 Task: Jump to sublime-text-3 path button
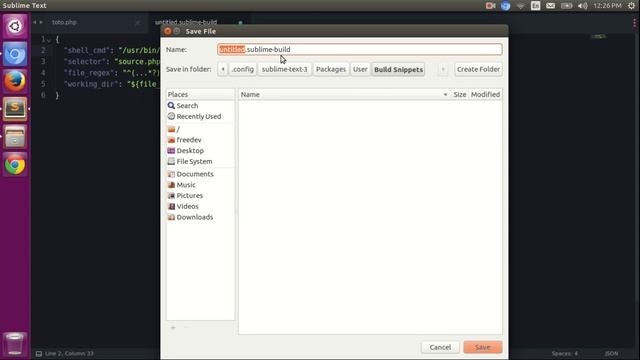coord(284,69)
